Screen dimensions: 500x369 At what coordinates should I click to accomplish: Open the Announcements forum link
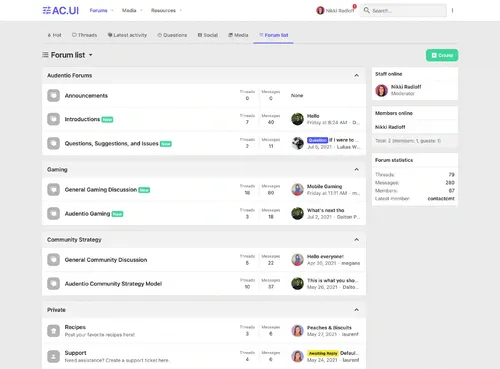tap(86, 96)
